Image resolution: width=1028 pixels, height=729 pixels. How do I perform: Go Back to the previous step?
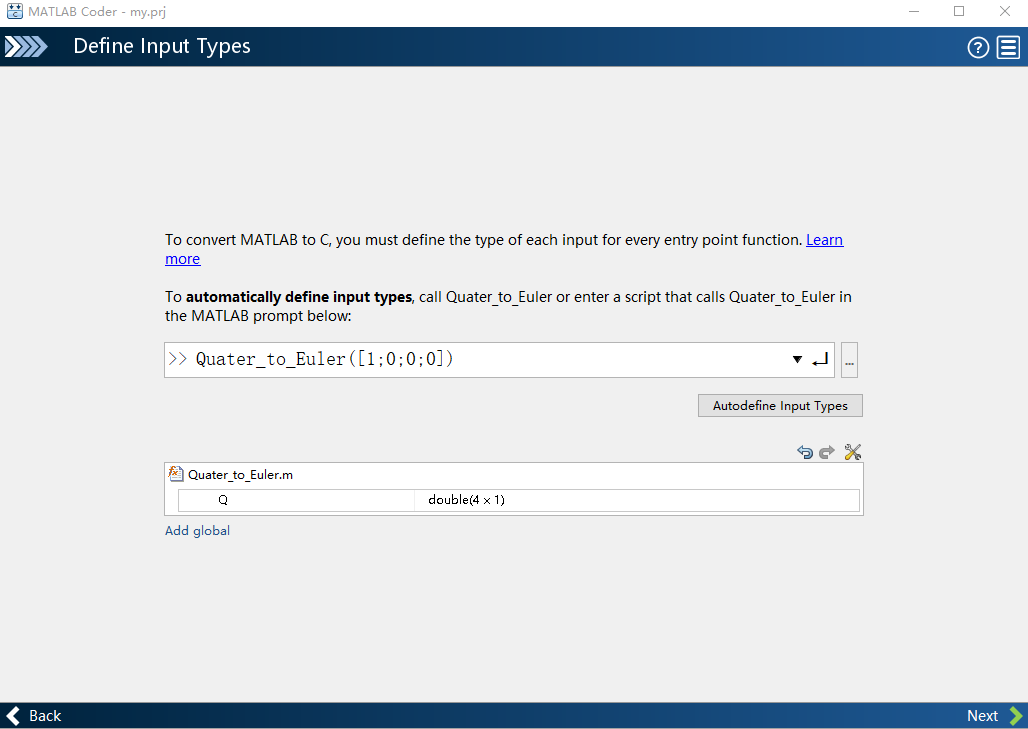(35, 716)
